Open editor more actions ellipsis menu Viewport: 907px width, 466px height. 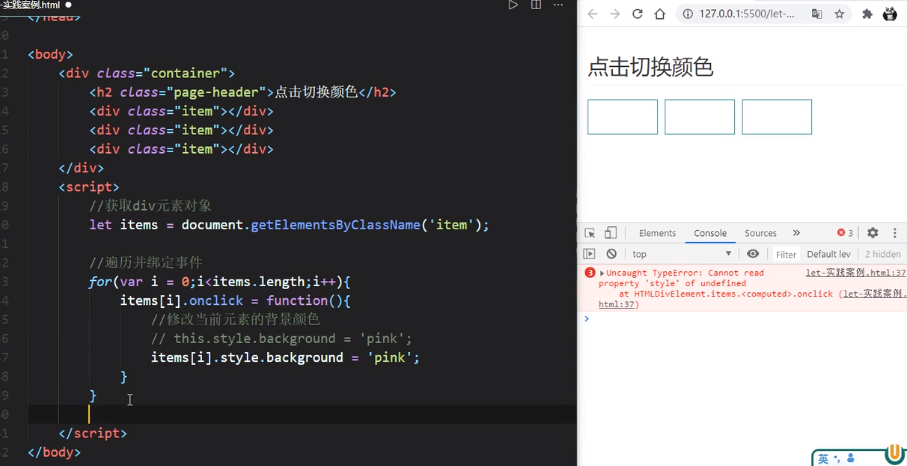pyautogui.click(x=558, y=5)
